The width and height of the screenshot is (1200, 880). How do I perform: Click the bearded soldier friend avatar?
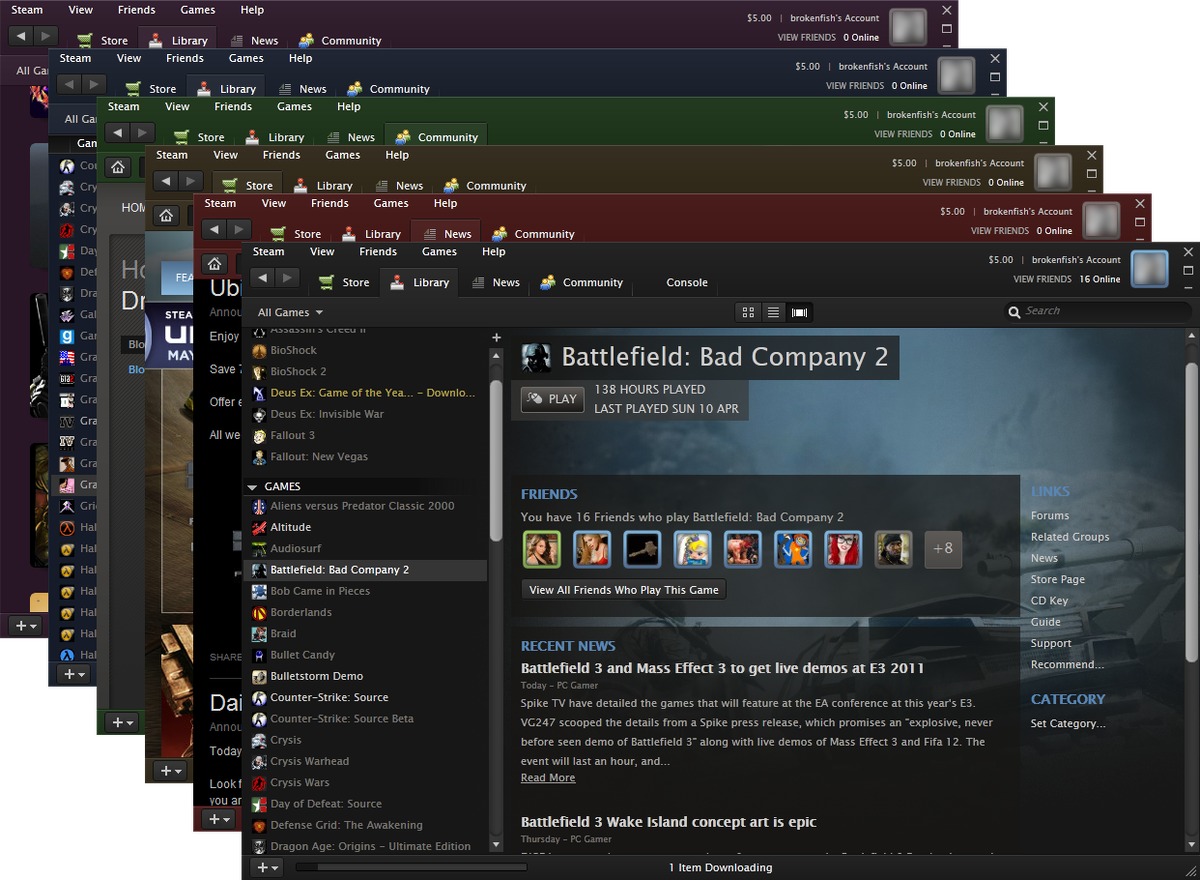click(893, 549)
